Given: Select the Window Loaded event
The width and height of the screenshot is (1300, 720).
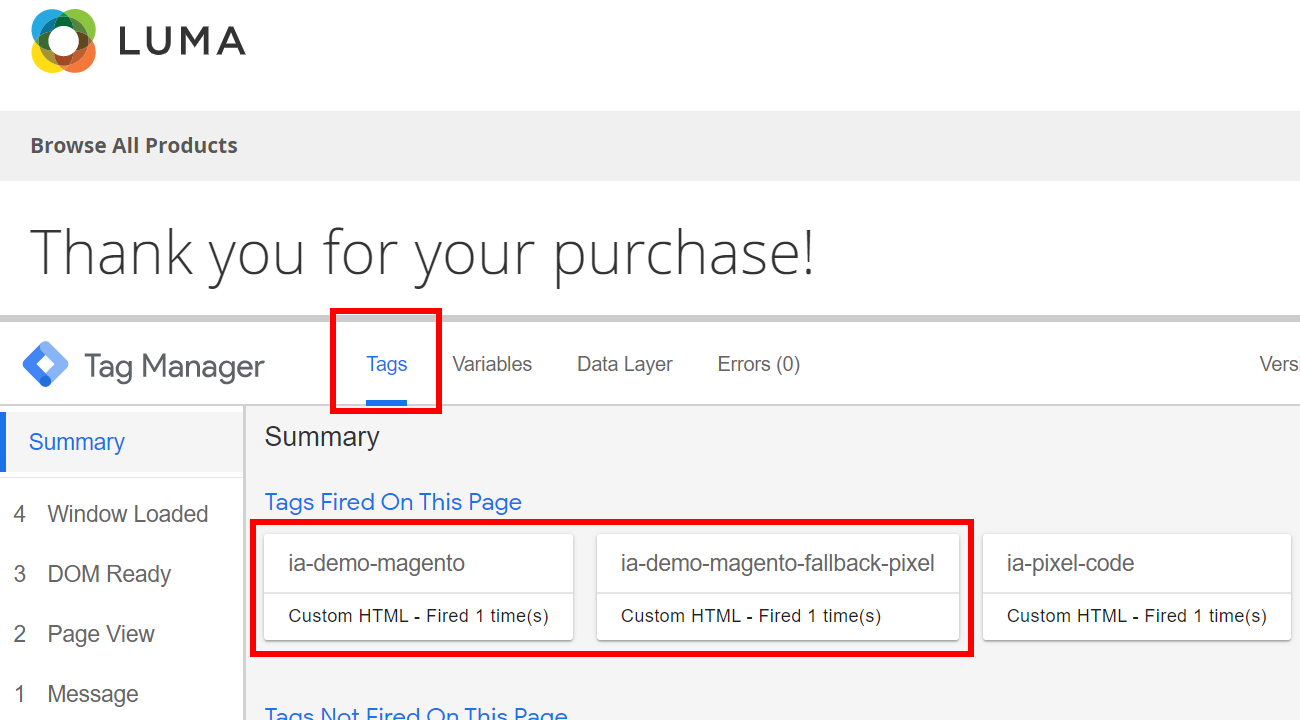Looking at the screenshot, I should pyautogui.click(x=127, y=514).
